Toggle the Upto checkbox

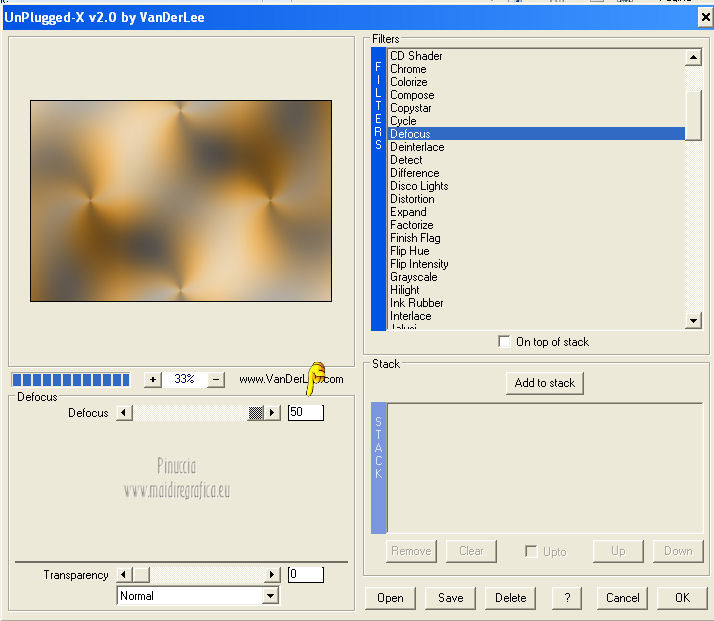531,551
